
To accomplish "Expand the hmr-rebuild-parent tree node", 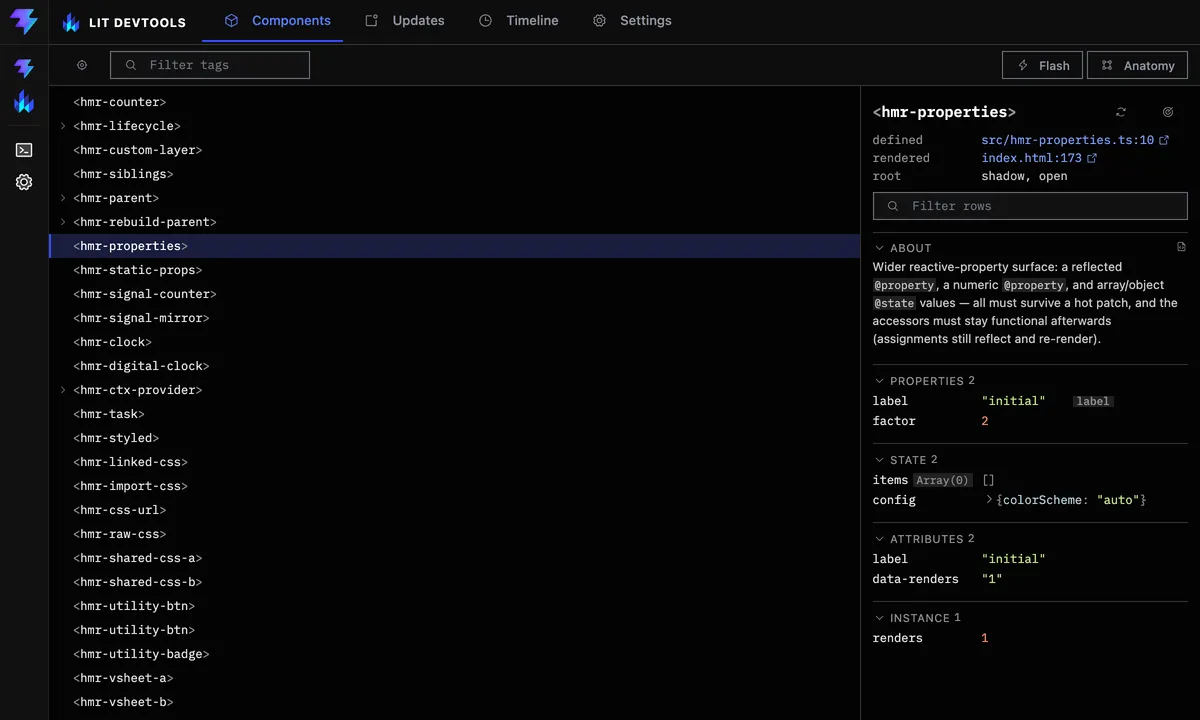I will coord(63,222).
